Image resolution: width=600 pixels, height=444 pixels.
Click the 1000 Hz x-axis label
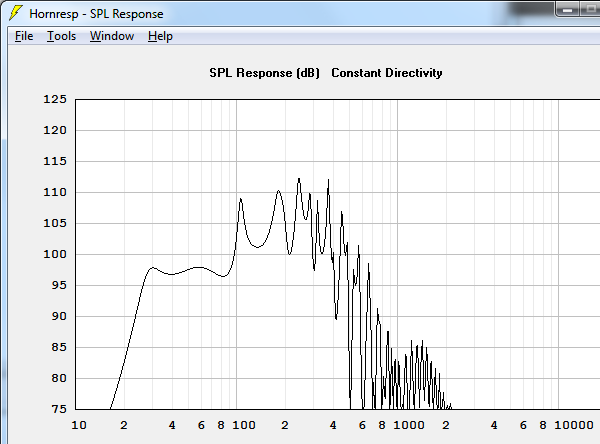(x=407, y=425)
